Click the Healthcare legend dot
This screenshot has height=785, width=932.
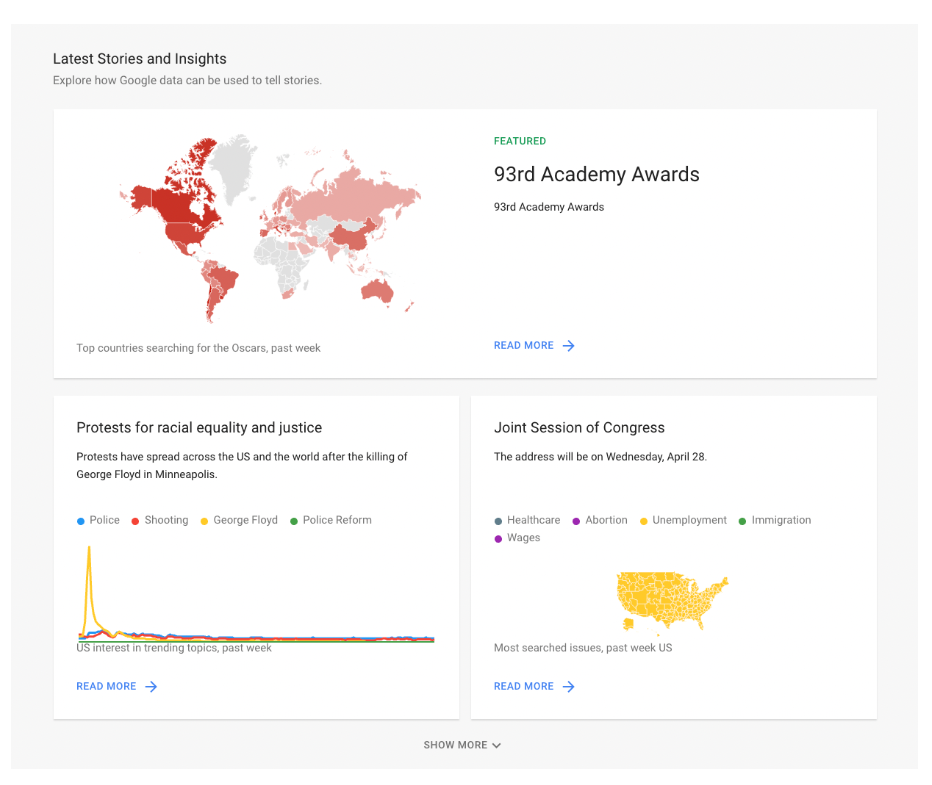tap(498, 521)
